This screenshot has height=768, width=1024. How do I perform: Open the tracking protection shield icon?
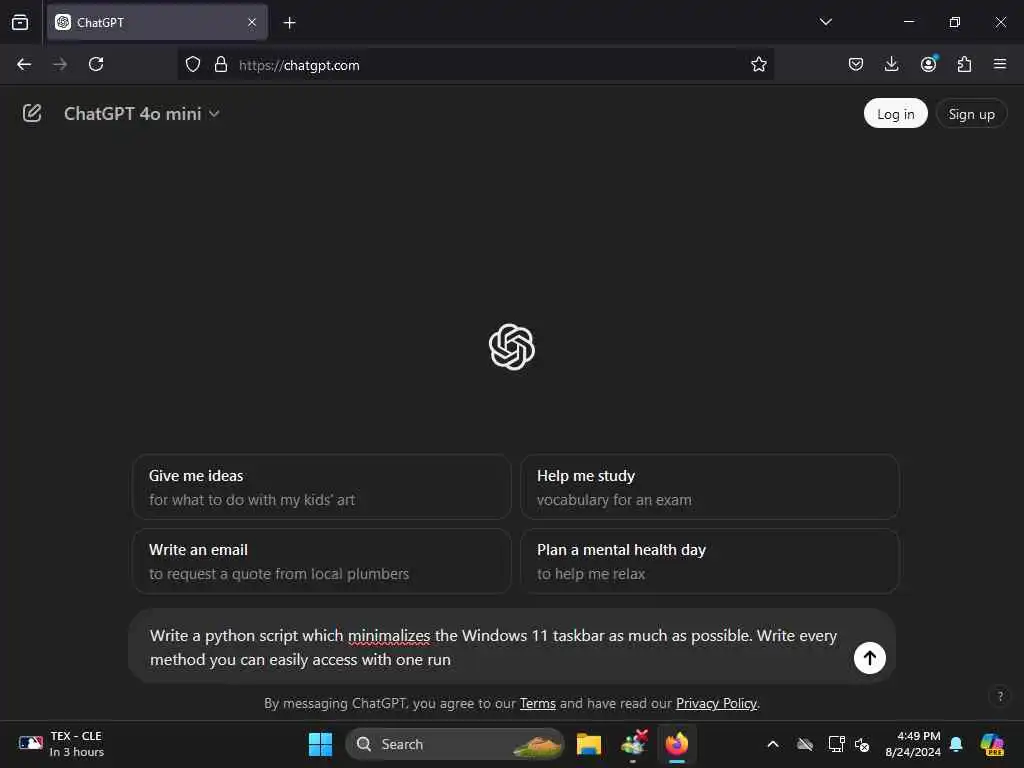[x=193, y=64]
